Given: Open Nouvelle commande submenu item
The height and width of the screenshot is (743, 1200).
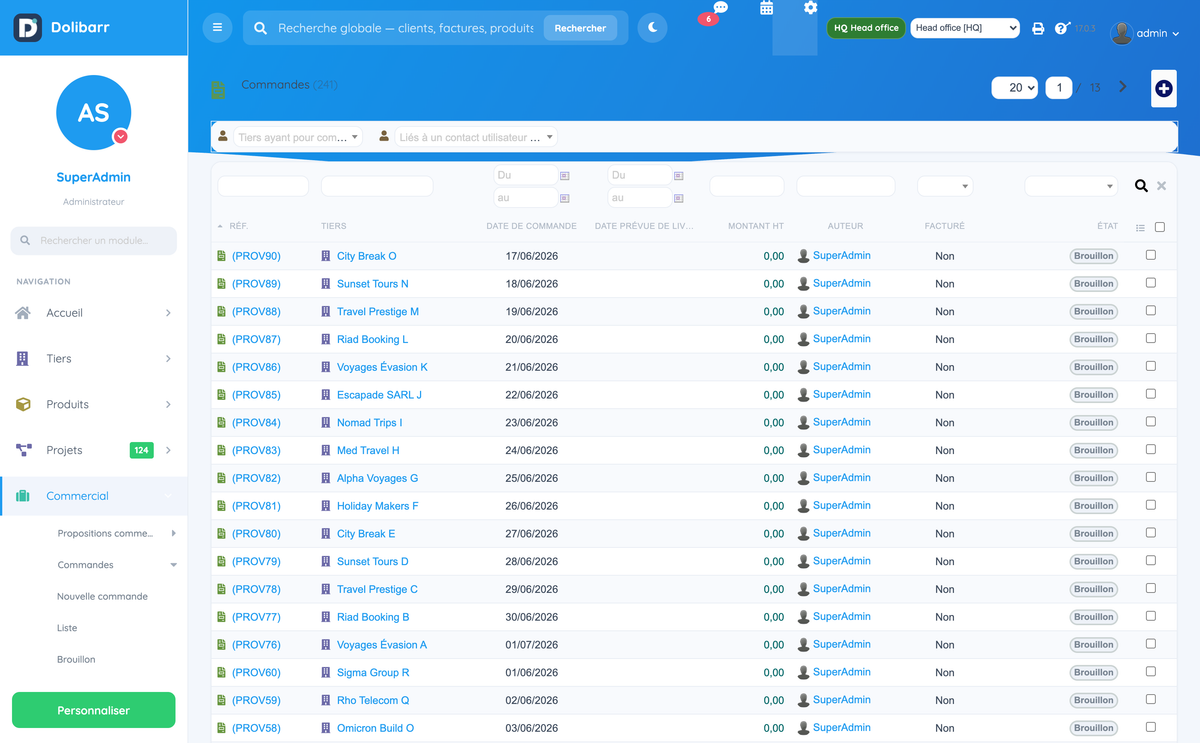Looking at the screenshot, I should pos(102,597).
